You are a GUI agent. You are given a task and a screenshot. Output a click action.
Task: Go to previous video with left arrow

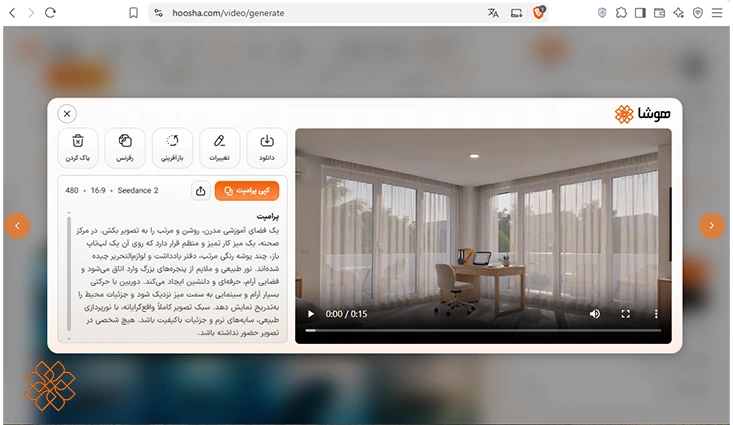point(17,226)
